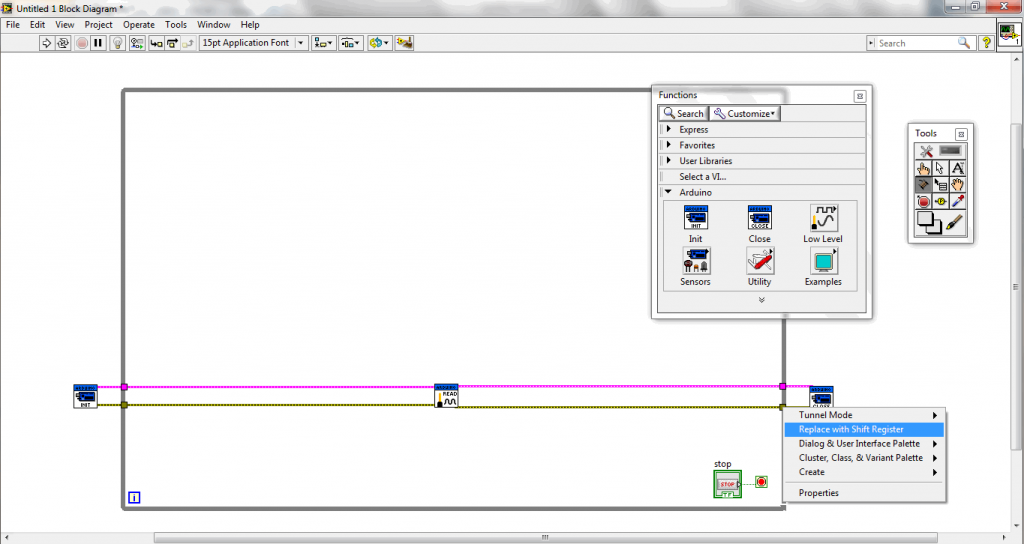This screenshot has width=1024, height=544.
Task: Open Dialog & User Interface Palette submenu
Action: pyautogui.click(x=864, y=444)
